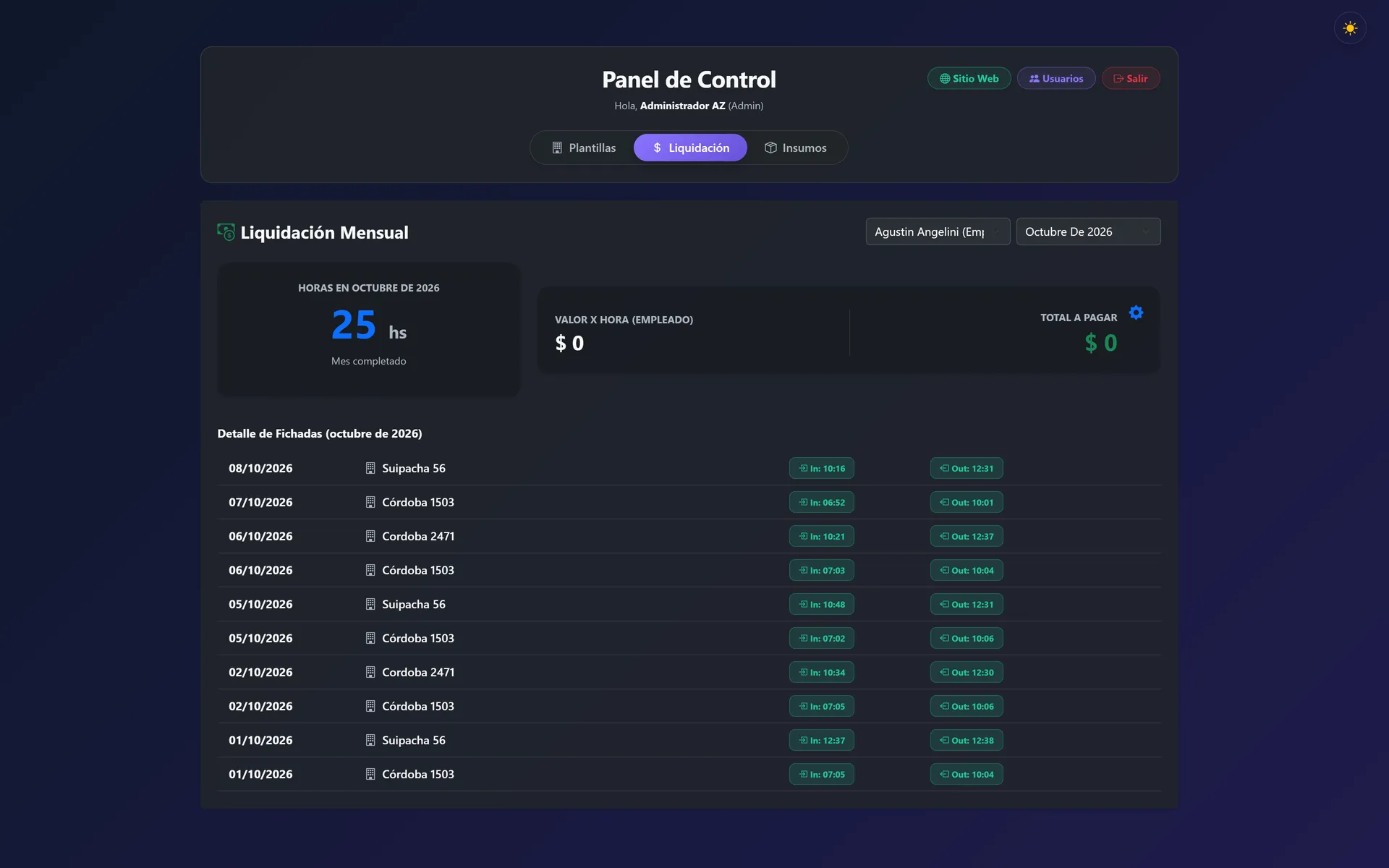Click Administrador AZ greeting name
1389x868 pixels.
(682, 106)
